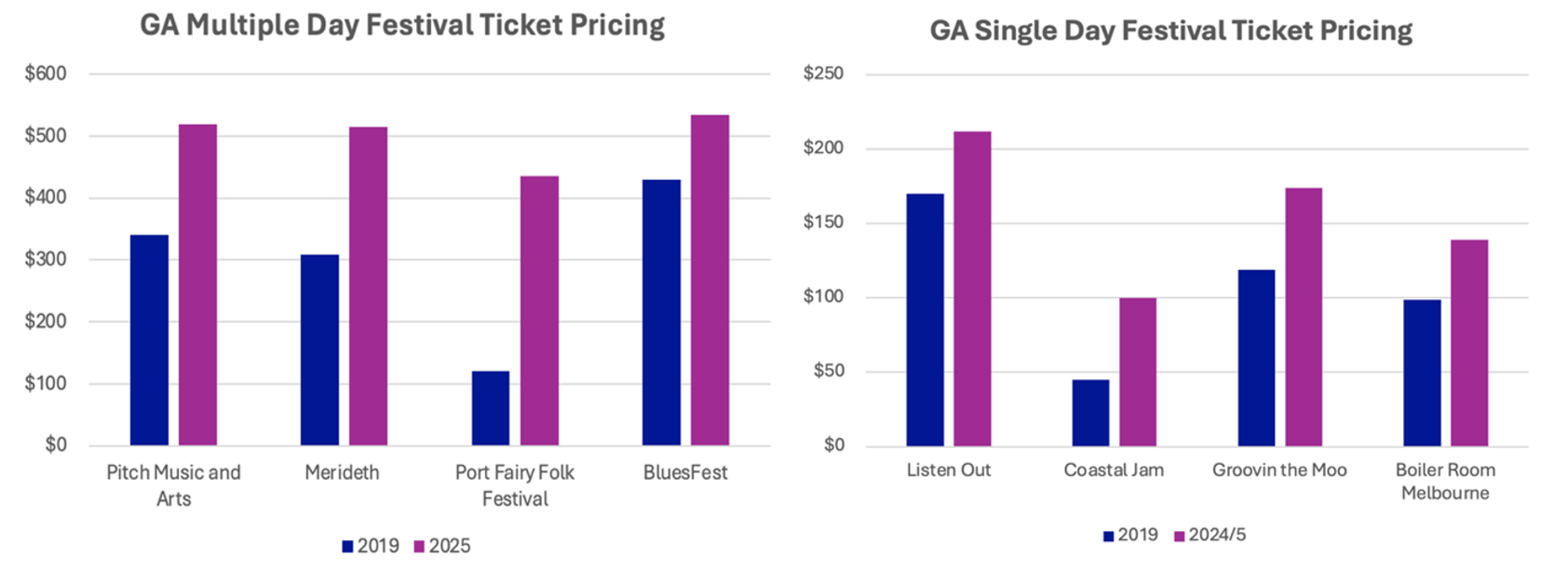Click the Coastal Jam axis label
Viewport: 1568px width, 572px height.
[x=1114, y=470]
